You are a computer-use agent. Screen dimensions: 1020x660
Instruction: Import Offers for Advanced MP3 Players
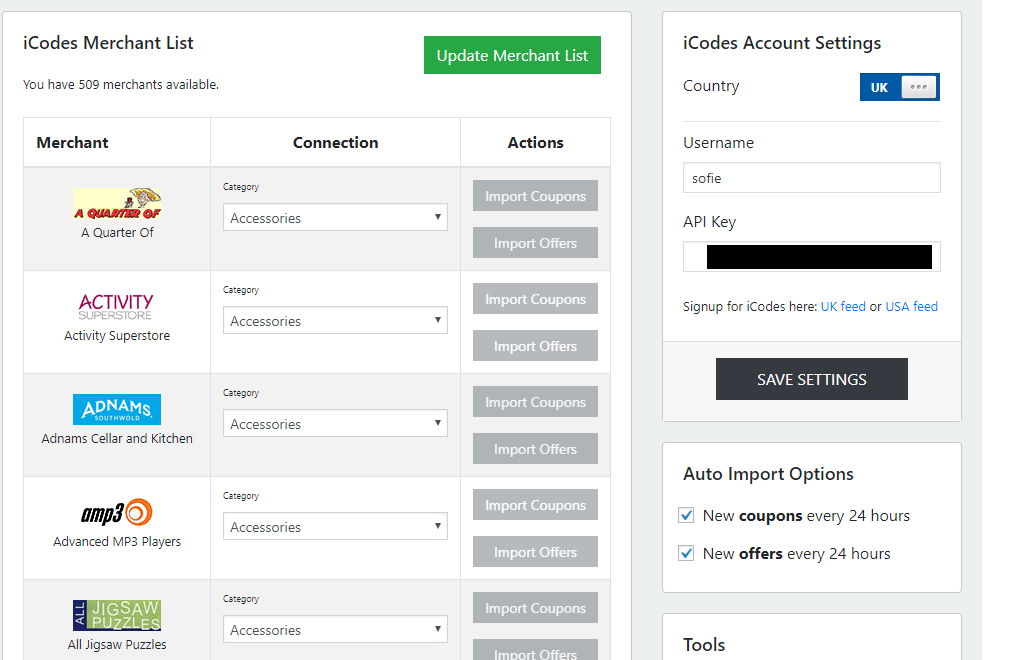tap(535, 551)
